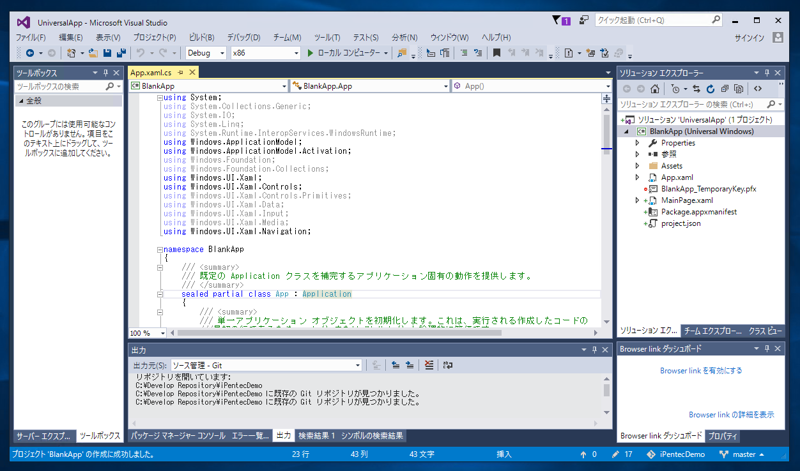The width and height of the screenshot is (800, 471).
Task: Click Clear All icon in output pane
Action: [x=429, y=365]
